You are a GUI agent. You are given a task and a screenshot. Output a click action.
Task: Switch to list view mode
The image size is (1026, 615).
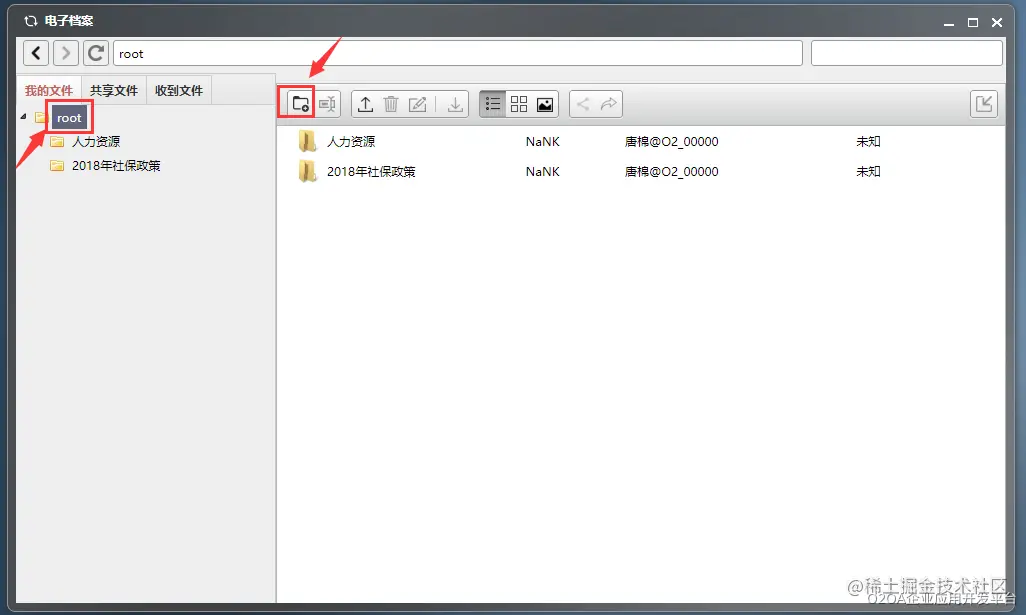coord(493,104)
